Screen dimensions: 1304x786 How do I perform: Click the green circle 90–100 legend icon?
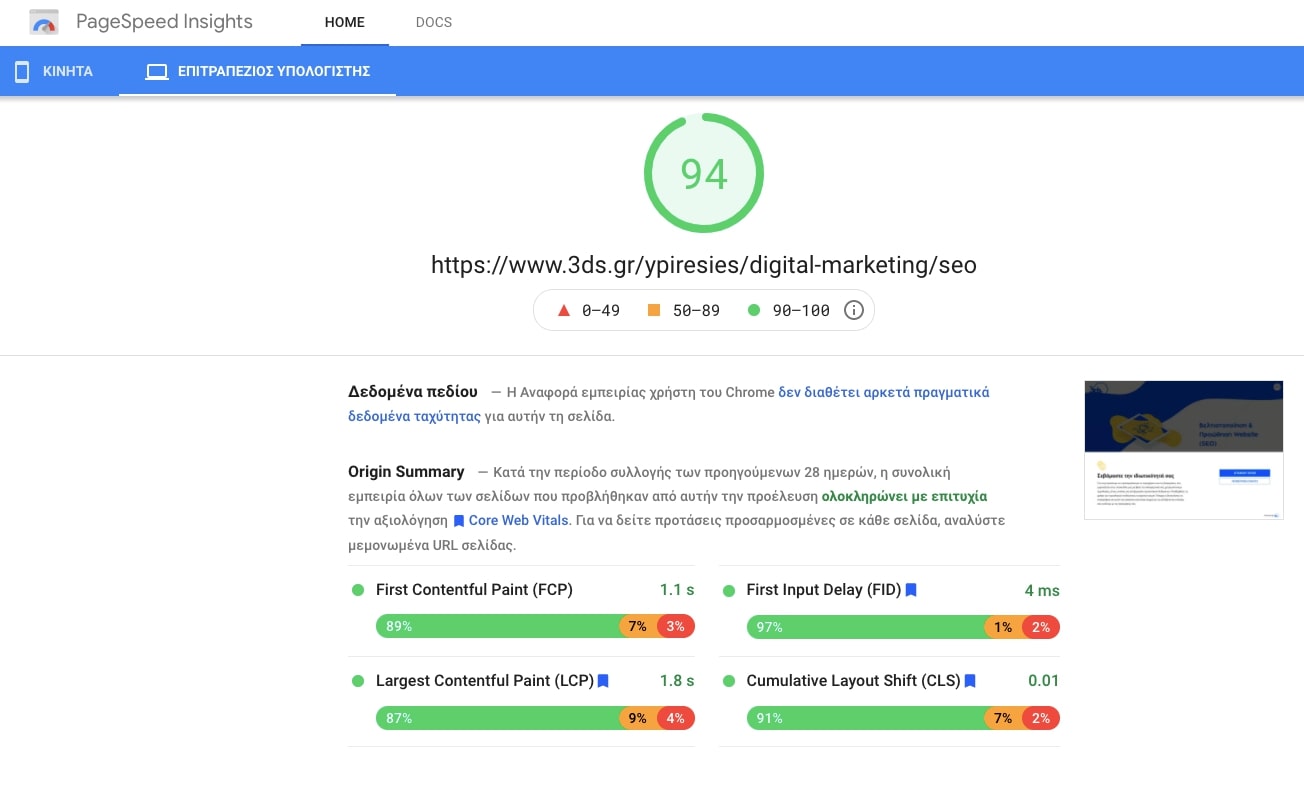pos(754,310)
